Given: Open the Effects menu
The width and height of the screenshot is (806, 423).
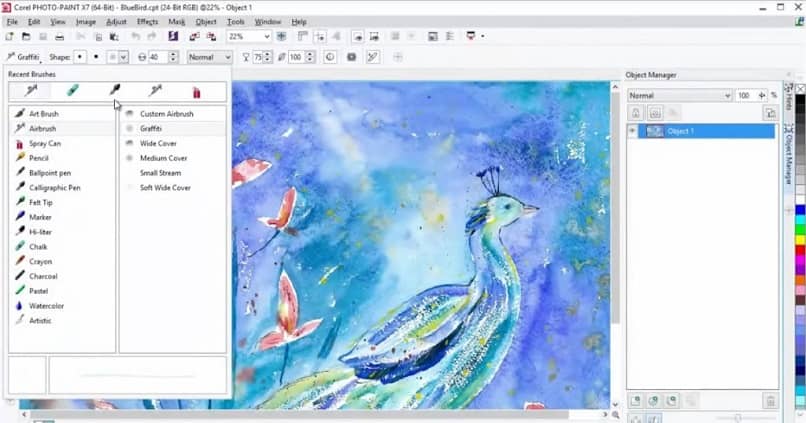Looking at the screenshot, I should coord(148,22).
